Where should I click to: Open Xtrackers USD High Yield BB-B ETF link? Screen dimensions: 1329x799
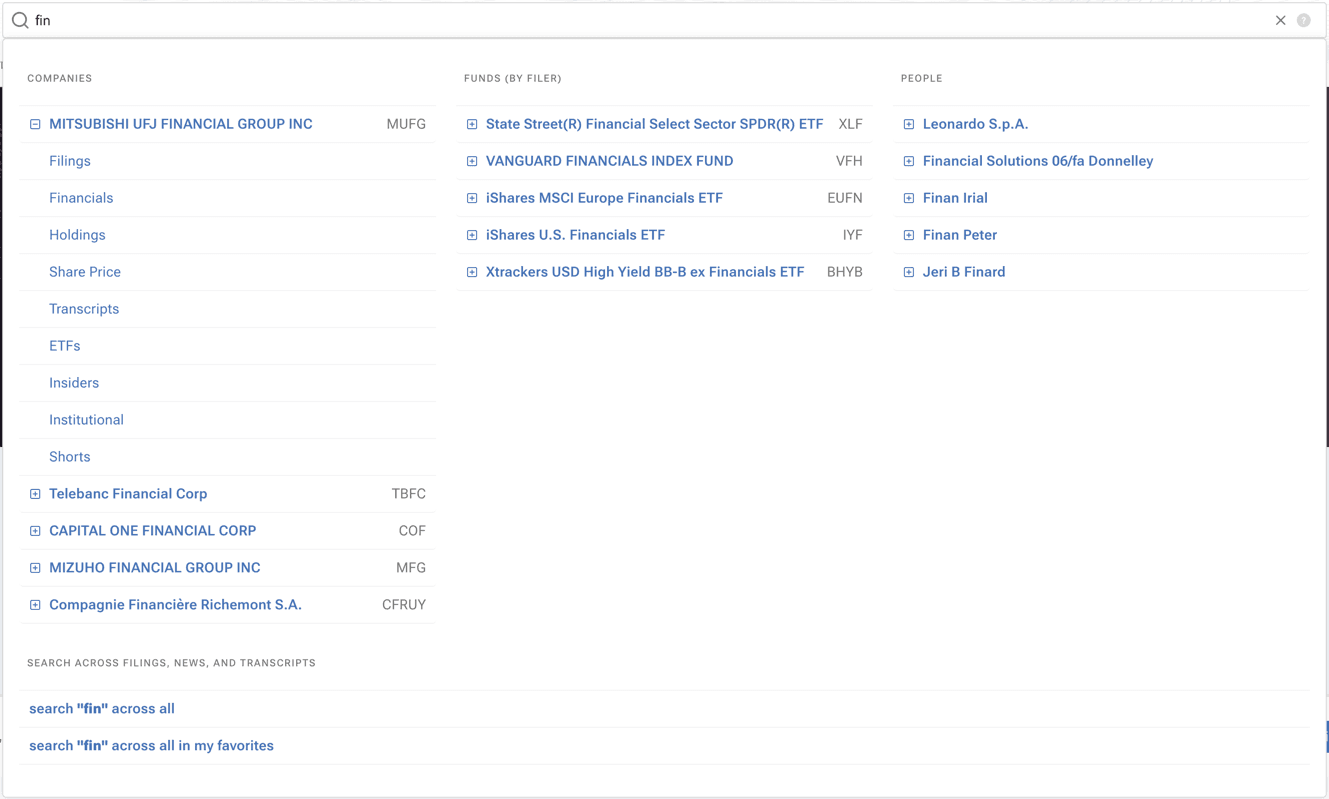tap(645, 272)
